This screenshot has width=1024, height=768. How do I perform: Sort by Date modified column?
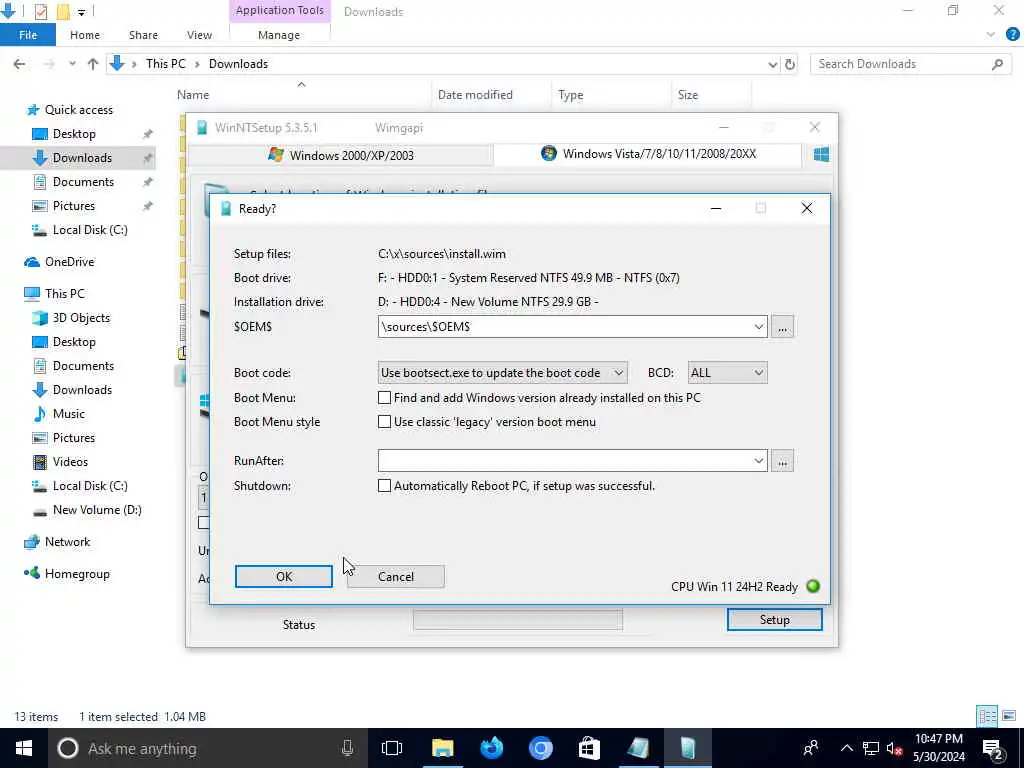point(475,95)
